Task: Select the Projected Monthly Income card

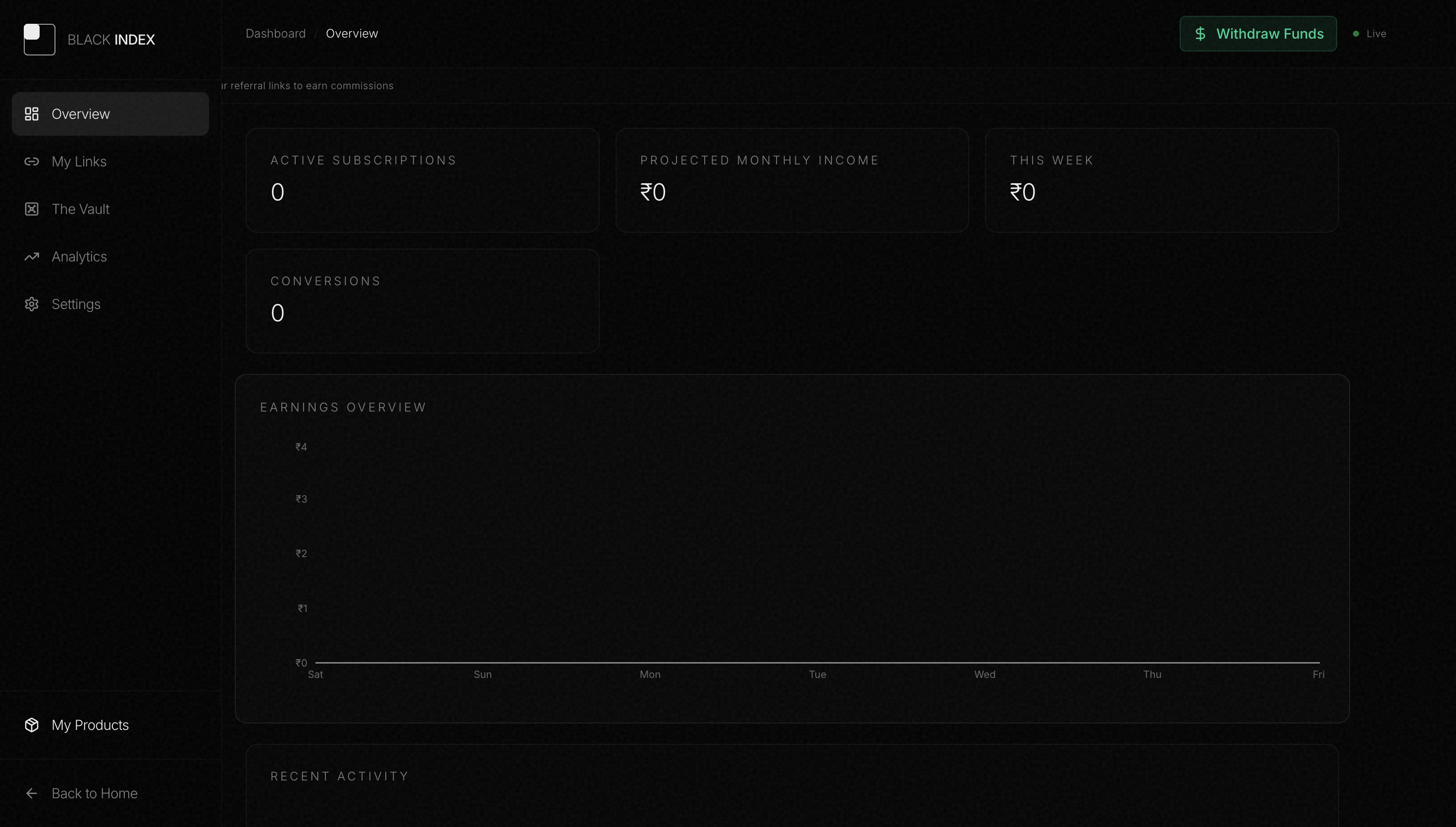Action: [792, 180]
